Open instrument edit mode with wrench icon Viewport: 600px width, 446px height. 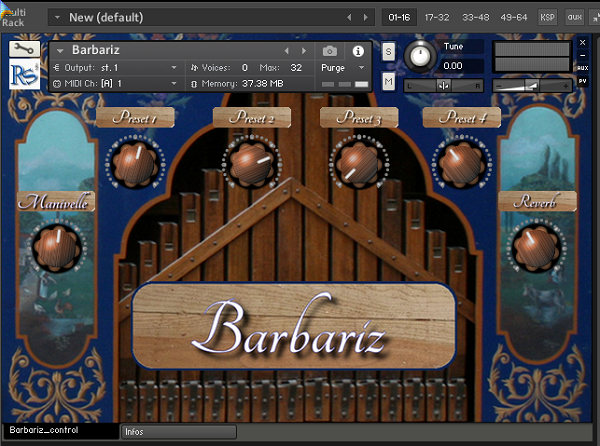pyautogui.click(x=24, y=49)
